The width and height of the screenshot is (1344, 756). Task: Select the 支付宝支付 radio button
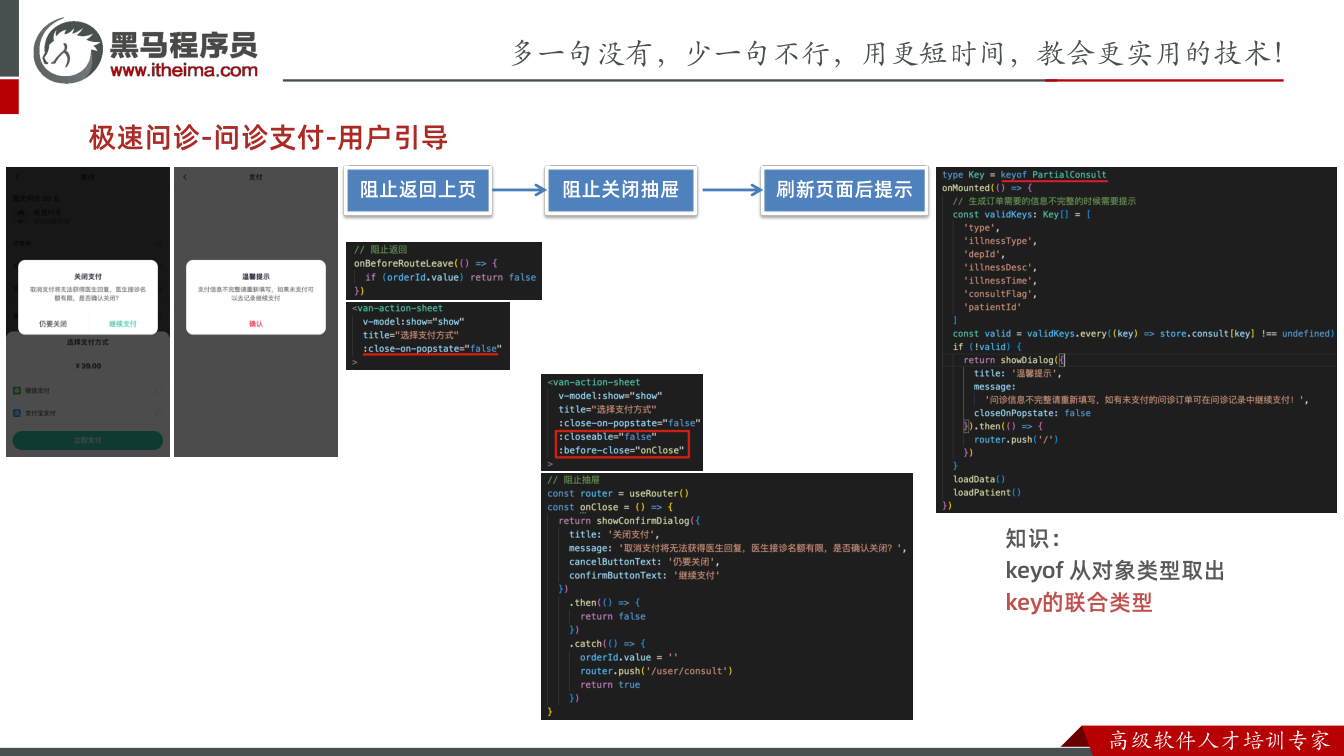(x=159, y=413)
